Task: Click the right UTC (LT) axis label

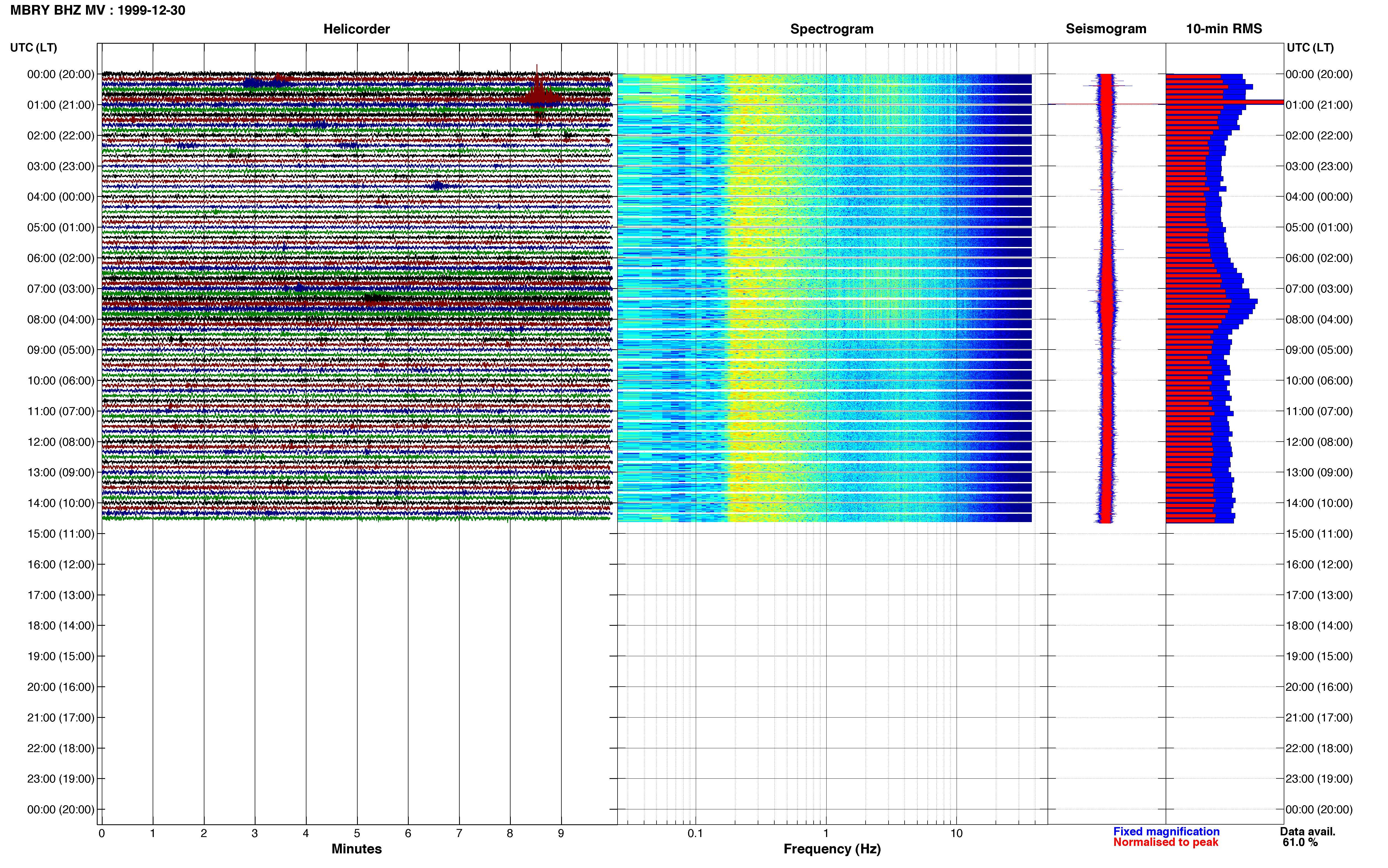Action: point(1310,48)
